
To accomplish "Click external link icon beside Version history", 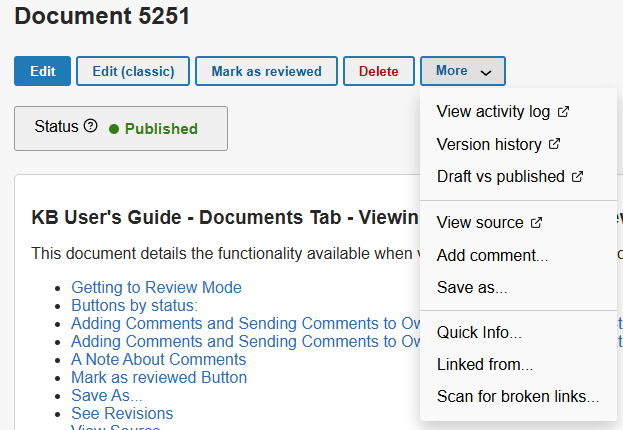I will [553, 145].
